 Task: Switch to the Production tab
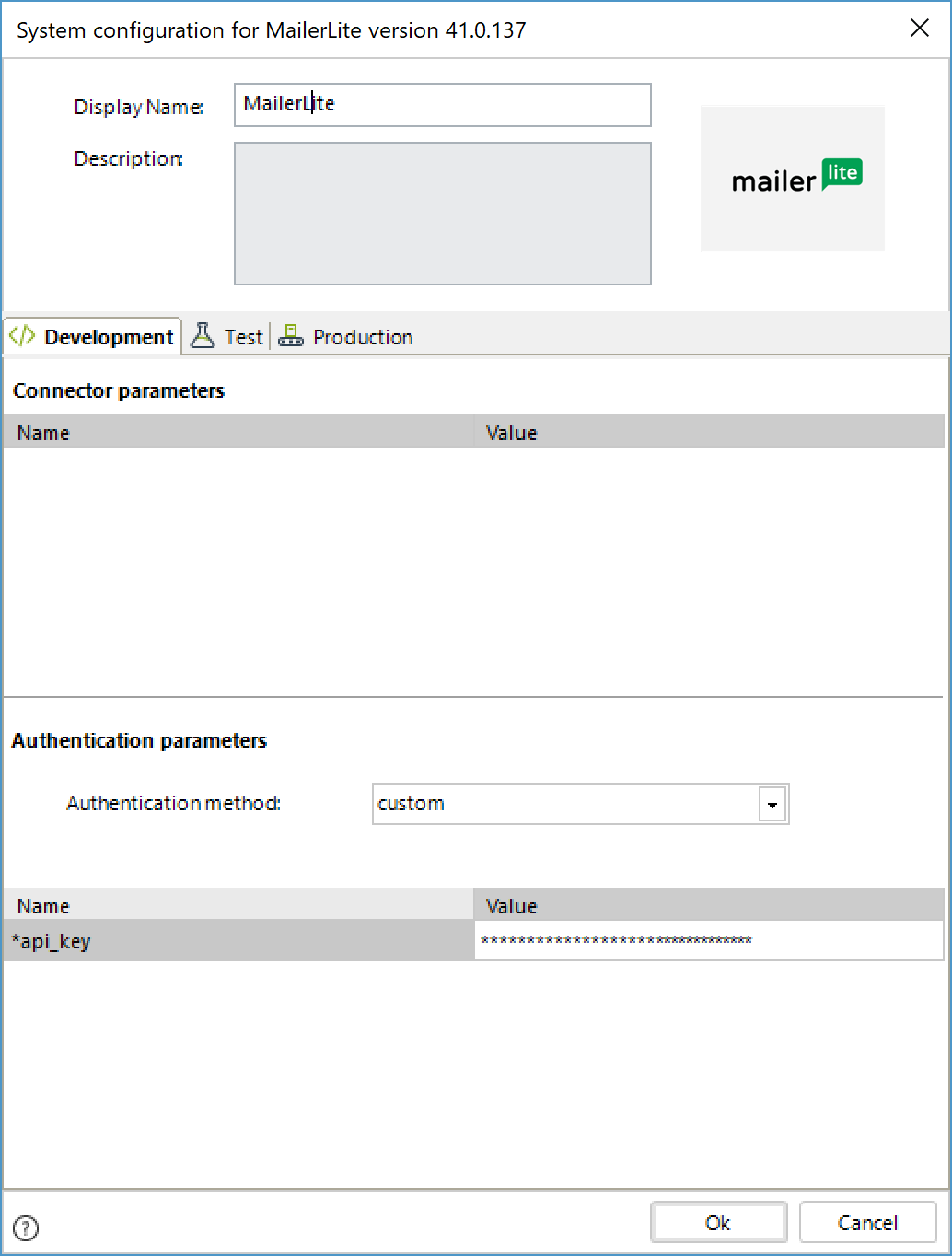pyautogui.click(x=346, y=337)
